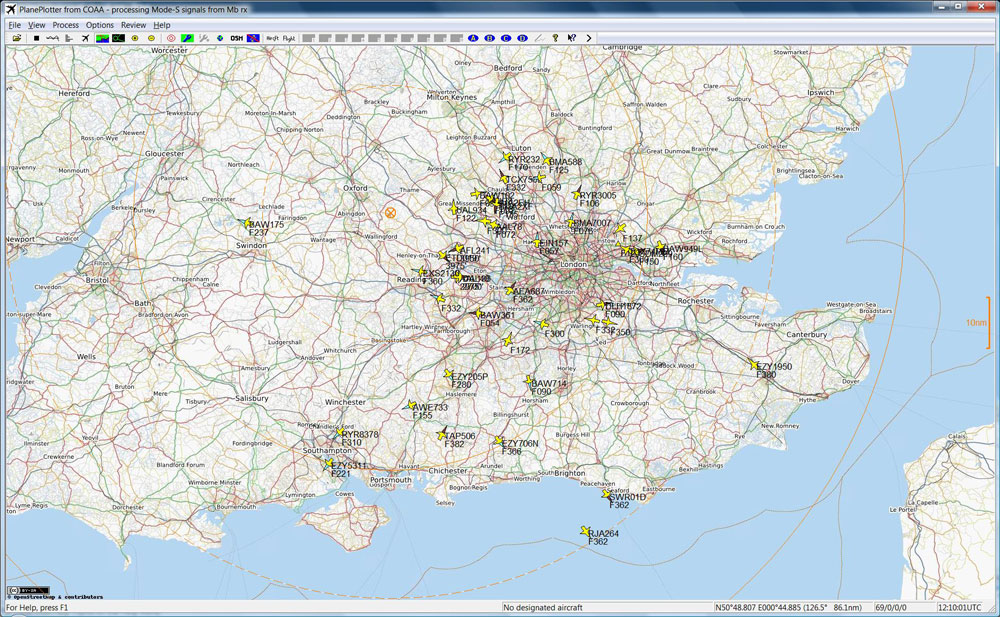
Task: Click the open file folder icon
Action: (17, 38)
